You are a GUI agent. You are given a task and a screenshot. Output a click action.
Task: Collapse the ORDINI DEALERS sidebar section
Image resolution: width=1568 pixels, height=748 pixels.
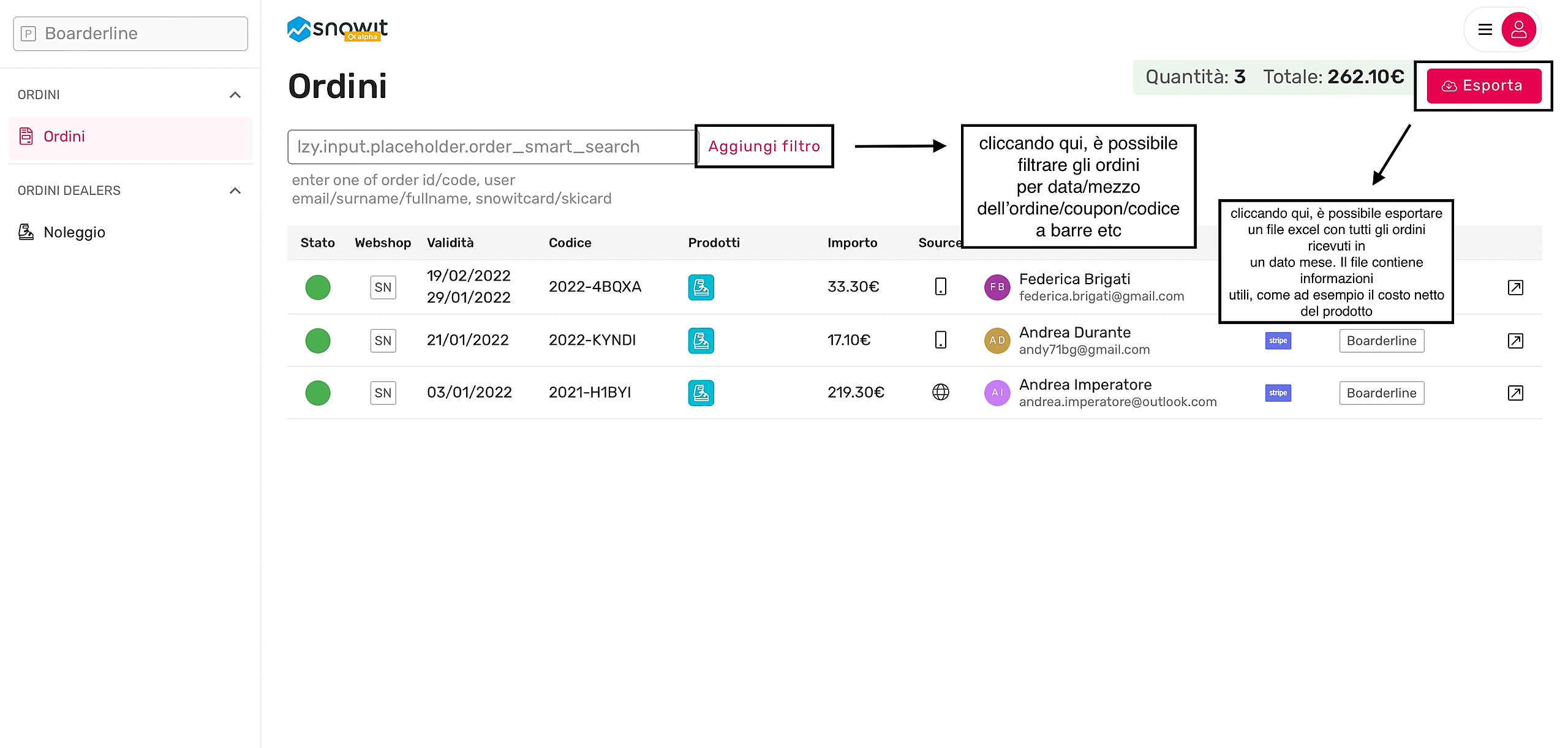[235, 191]
